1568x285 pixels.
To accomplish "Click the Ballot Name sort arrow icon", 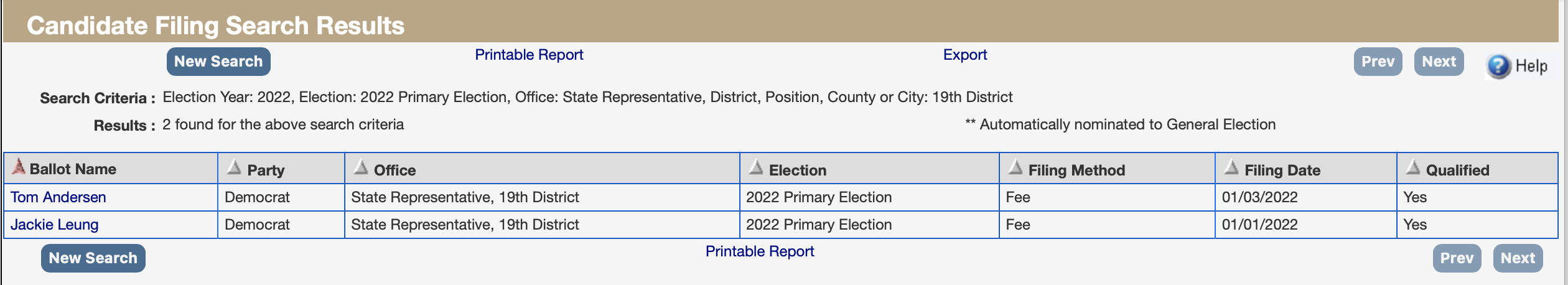I will point(19,167).
